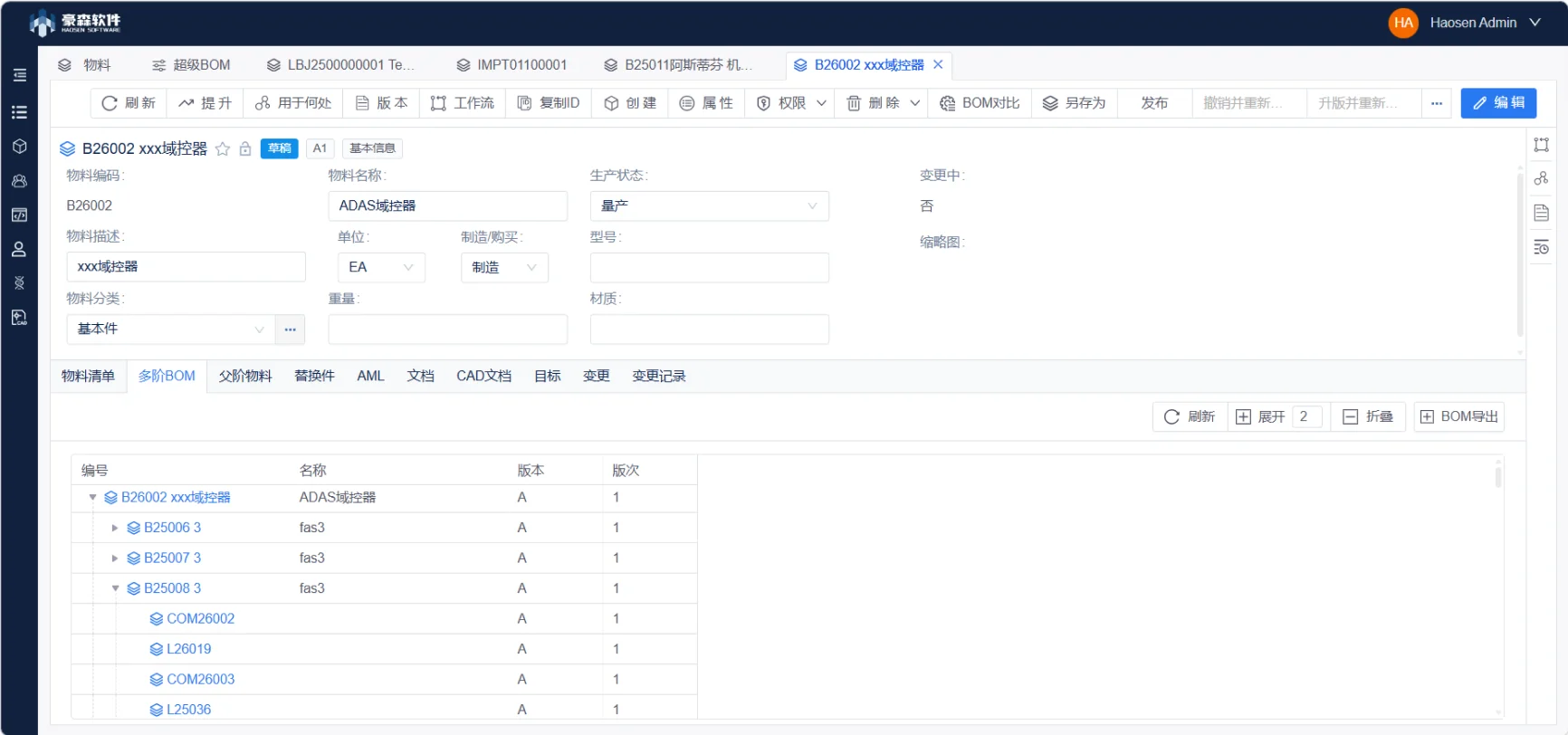Image resolution: width=1568 pixels, height=735 pixels.
Task: Open workflow icon in right panel
Action: 1542,145
